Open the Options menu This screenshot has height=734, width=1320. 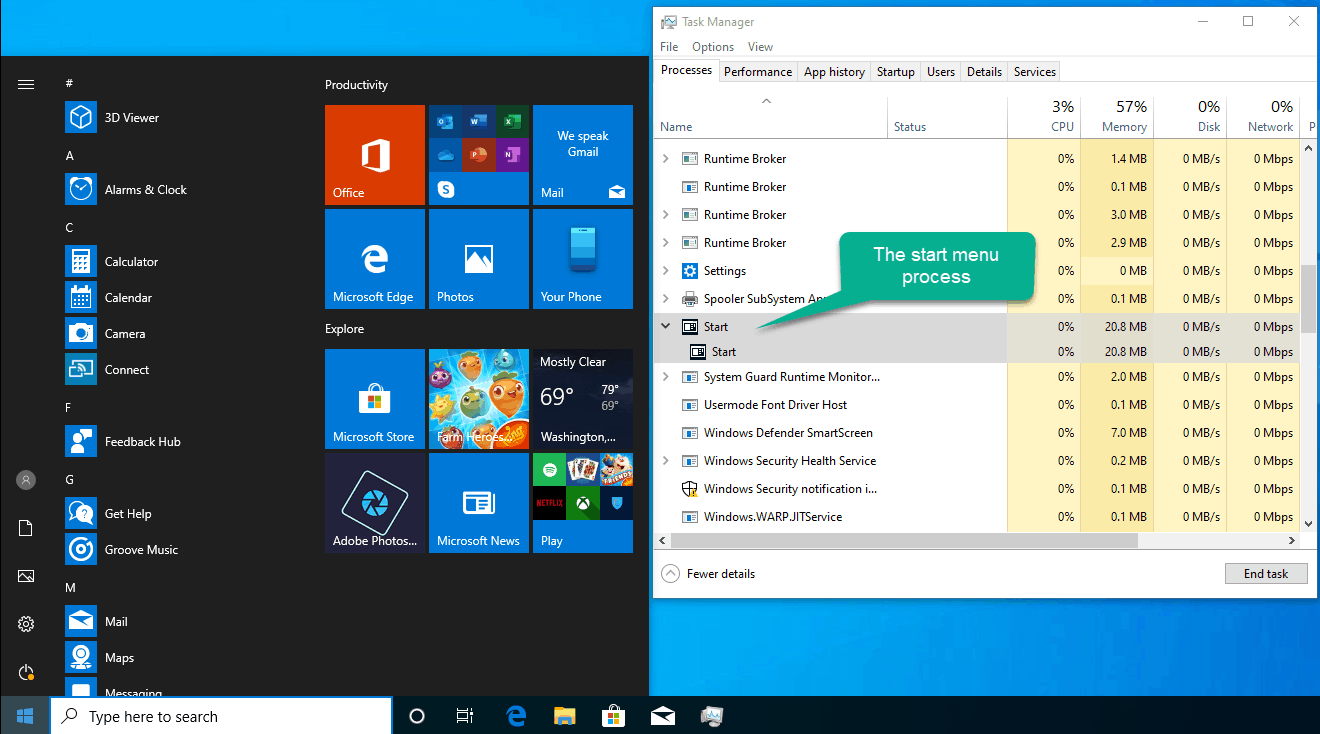click(x=713, y=46)
